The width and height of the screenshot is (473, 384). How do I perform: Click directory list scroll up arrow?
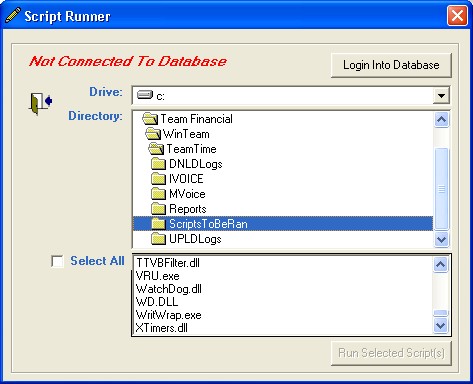click(441, 120)
